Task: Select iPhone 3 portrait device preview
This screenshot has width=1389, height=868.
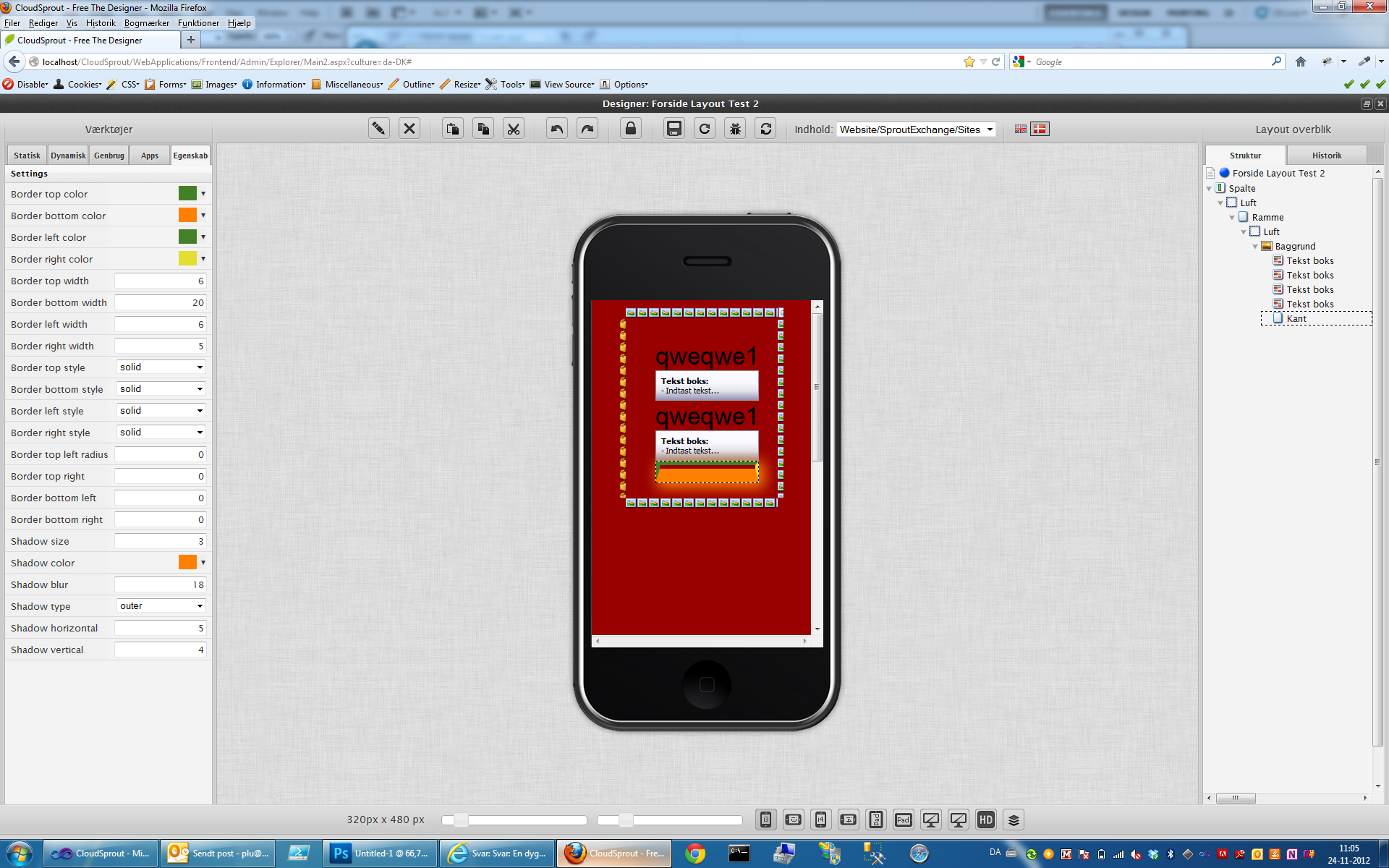Action: point(765,820)
